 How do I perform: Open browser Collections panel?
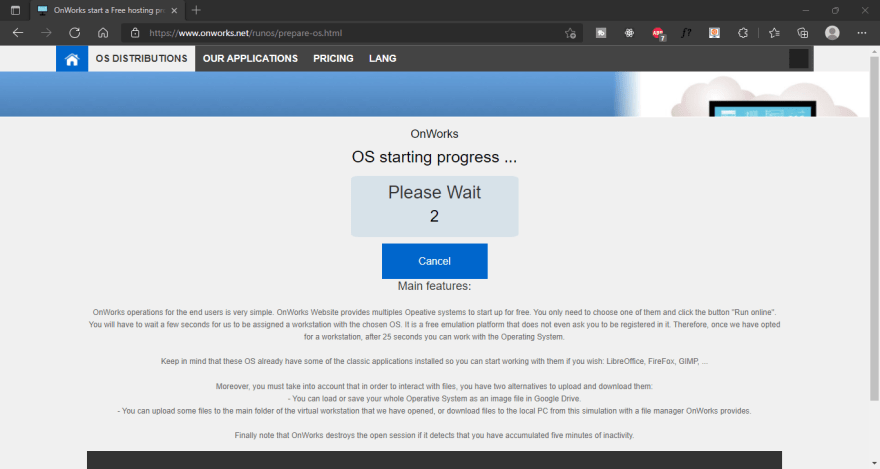(x=803, y=33)
